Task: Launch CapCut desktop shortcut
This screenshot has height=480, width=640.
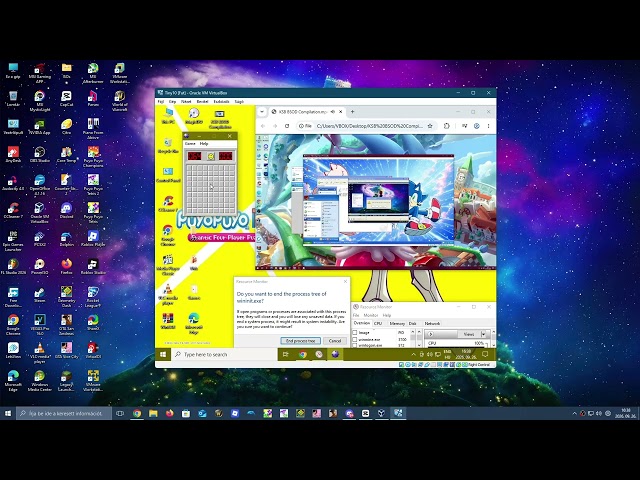Action: (x=66, y=99)
